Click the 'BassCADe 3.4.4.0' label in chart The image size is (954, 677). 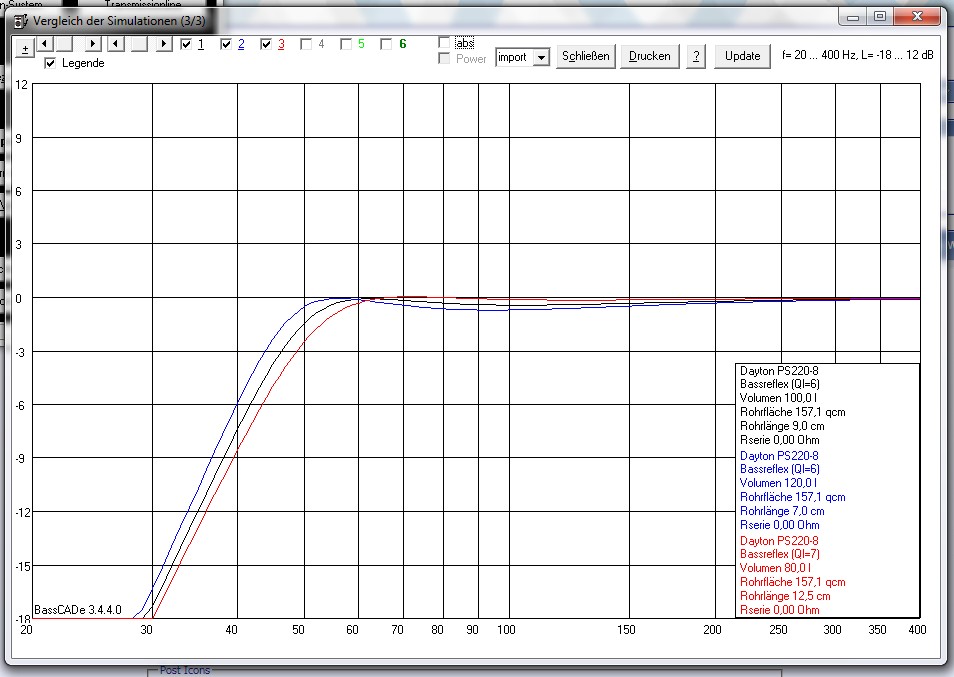pos(78,609)
